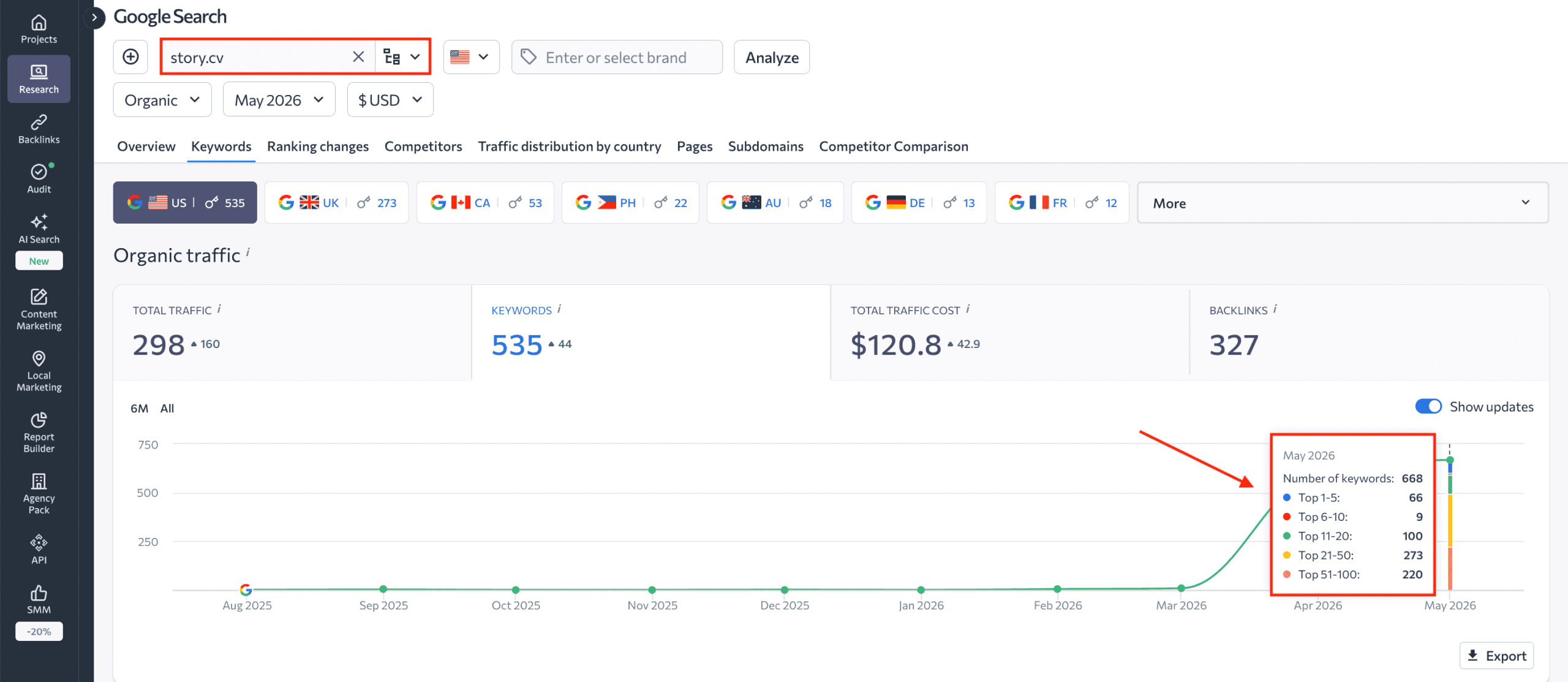Select the Google AU 18 keywords chip
Image resolution: width=1568 pixels, height=682 pixels.
775,203
